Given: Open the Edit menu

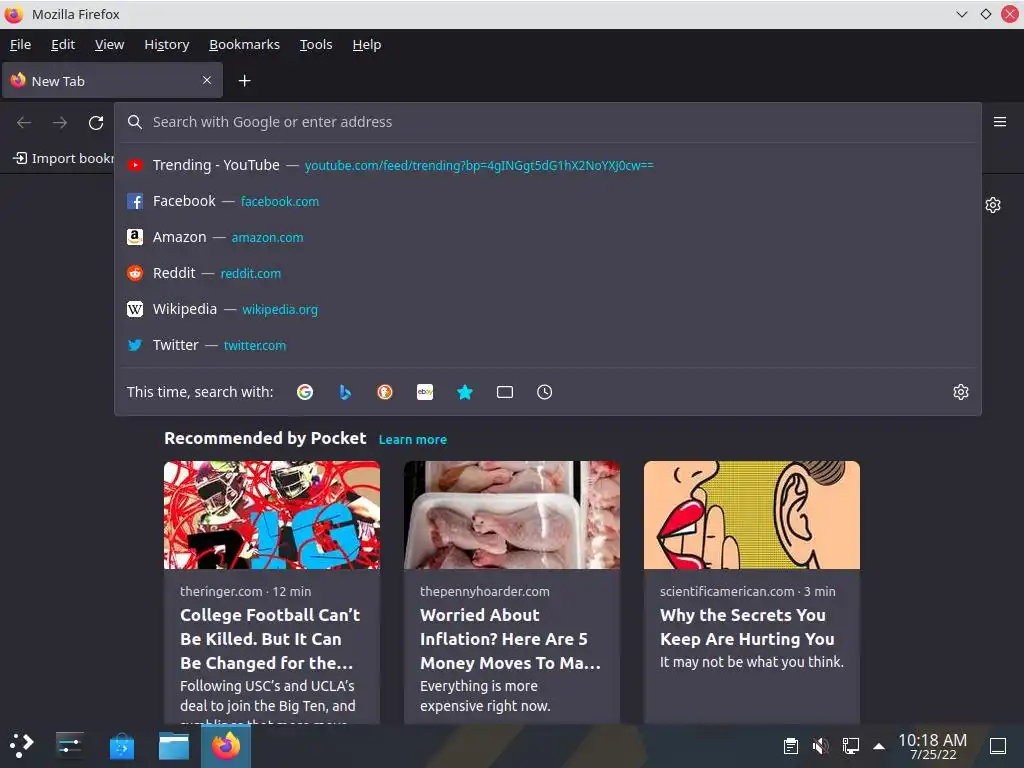Looking at the screenshot, I should (x=63, y=44).
